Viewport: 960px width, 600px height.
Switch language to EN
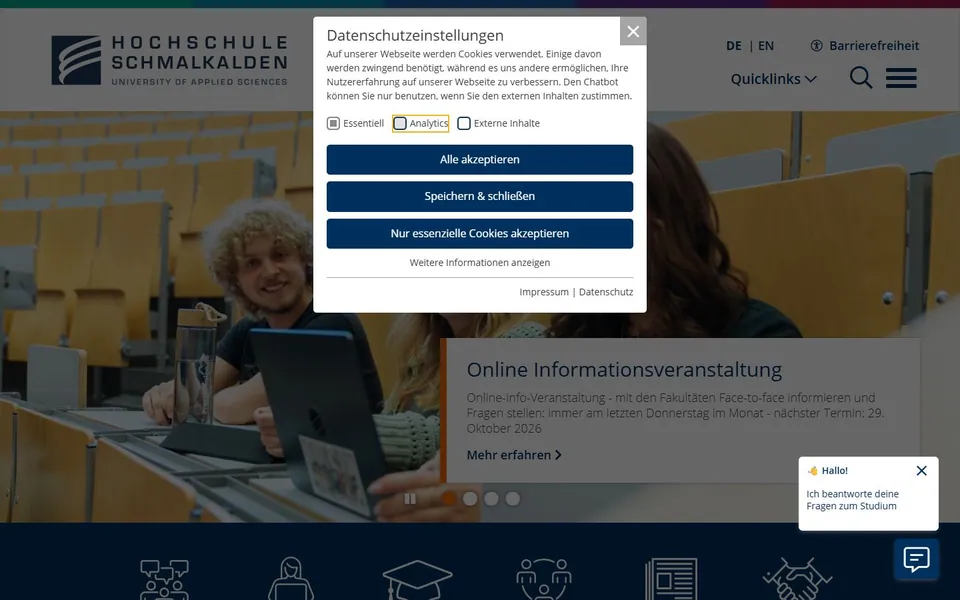point(766,46)
